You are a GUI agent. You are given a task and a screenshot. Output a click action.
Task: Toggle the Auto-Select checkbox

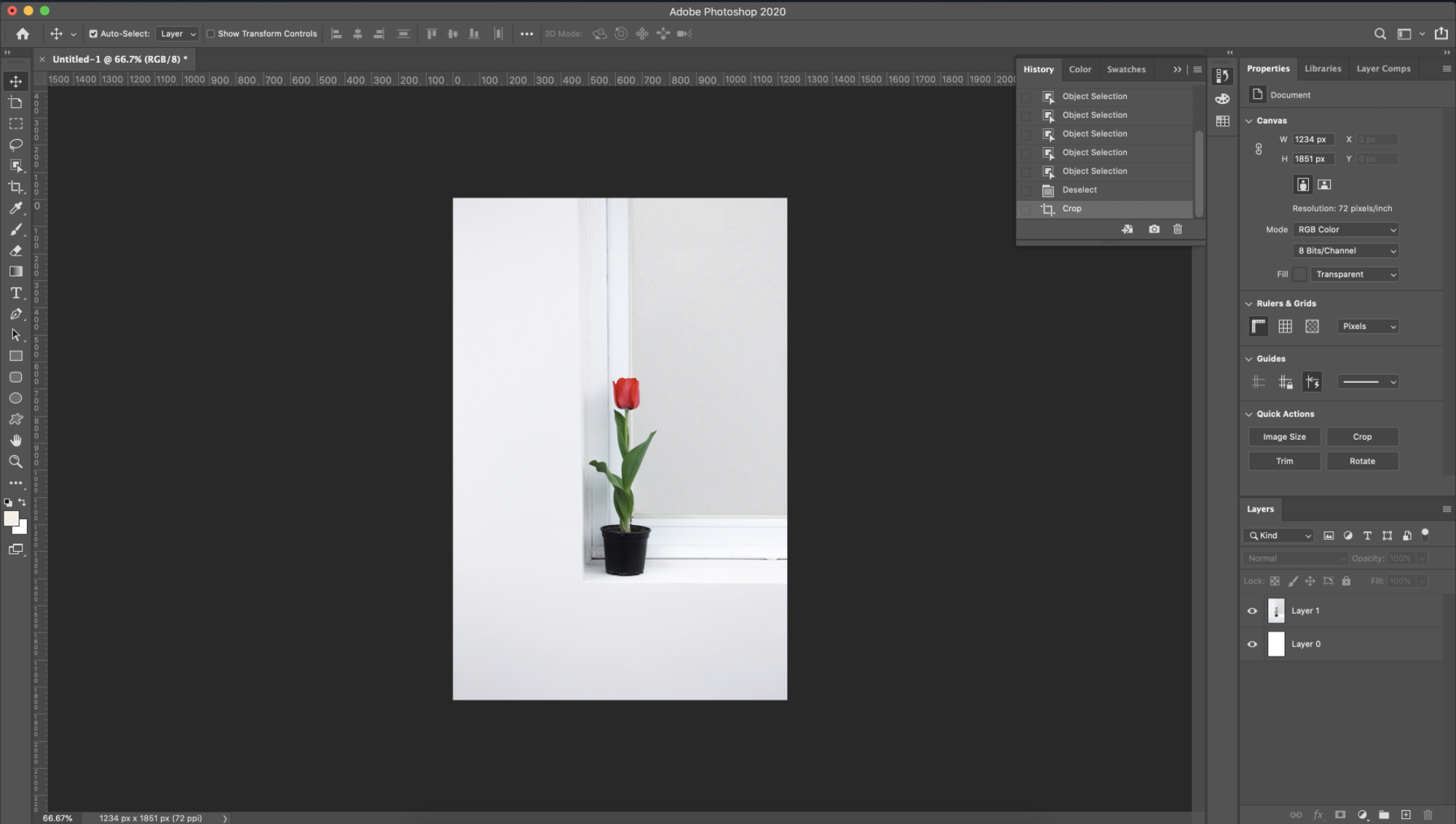coord(93,33)
